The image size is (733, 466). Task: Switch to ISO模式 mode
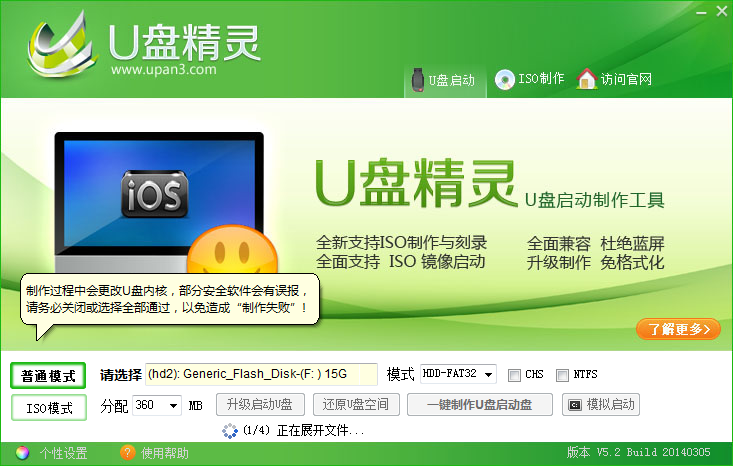click(49, 408)
